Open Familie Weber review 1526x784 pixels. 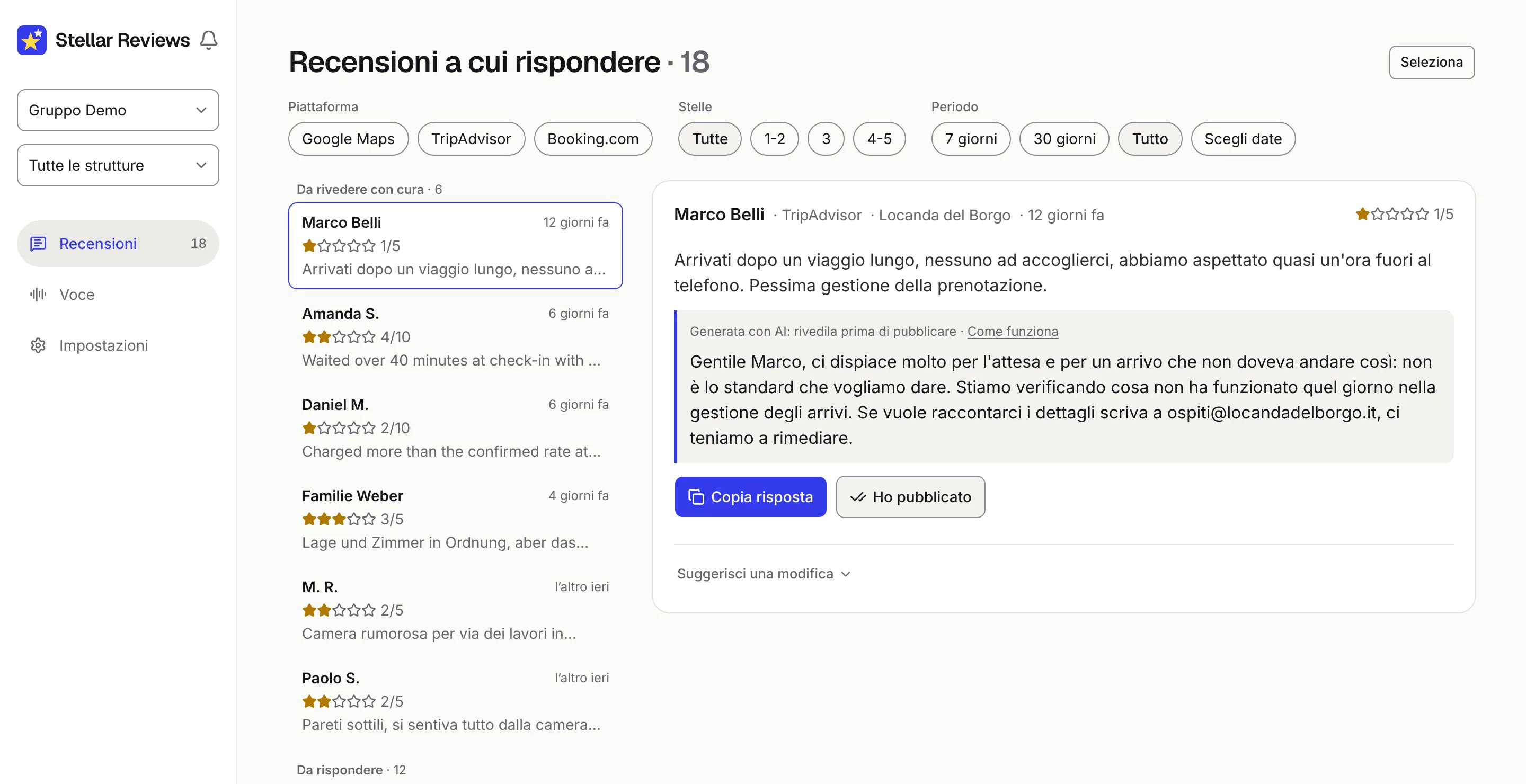click(x=455, y=519)
